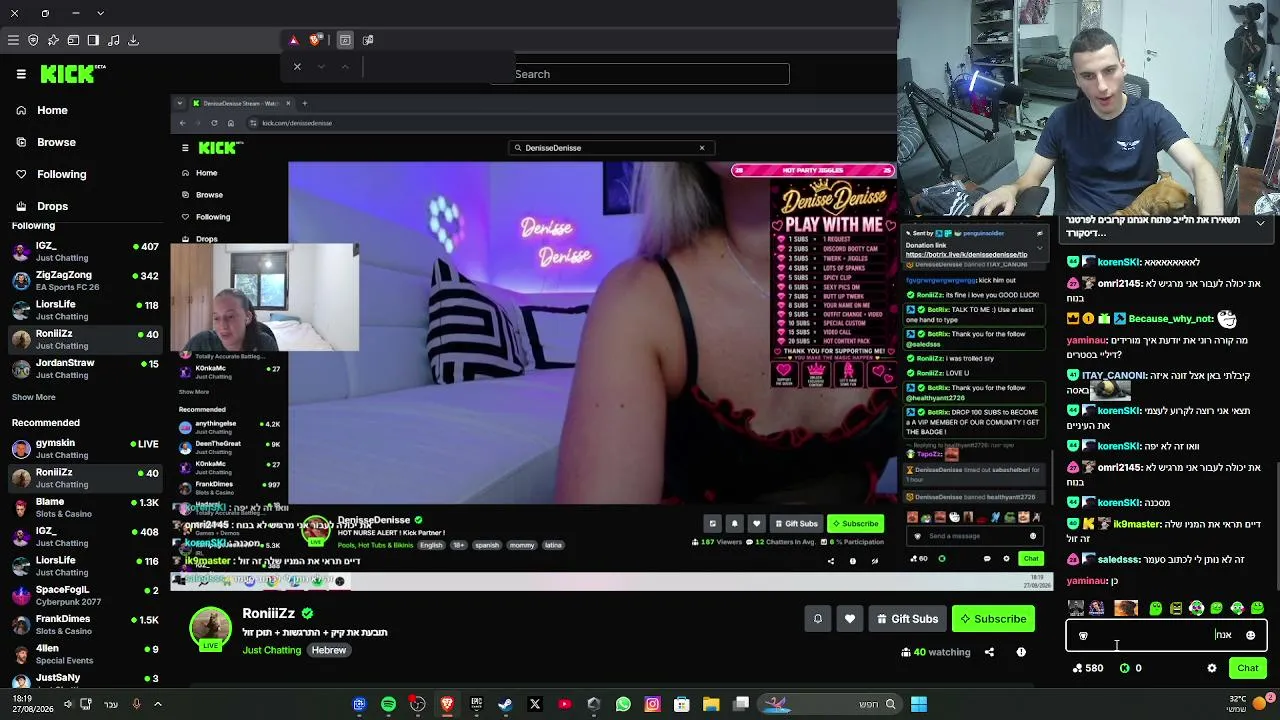
Task: Toggle RoniiiZz notification bell
Action: 818,619
